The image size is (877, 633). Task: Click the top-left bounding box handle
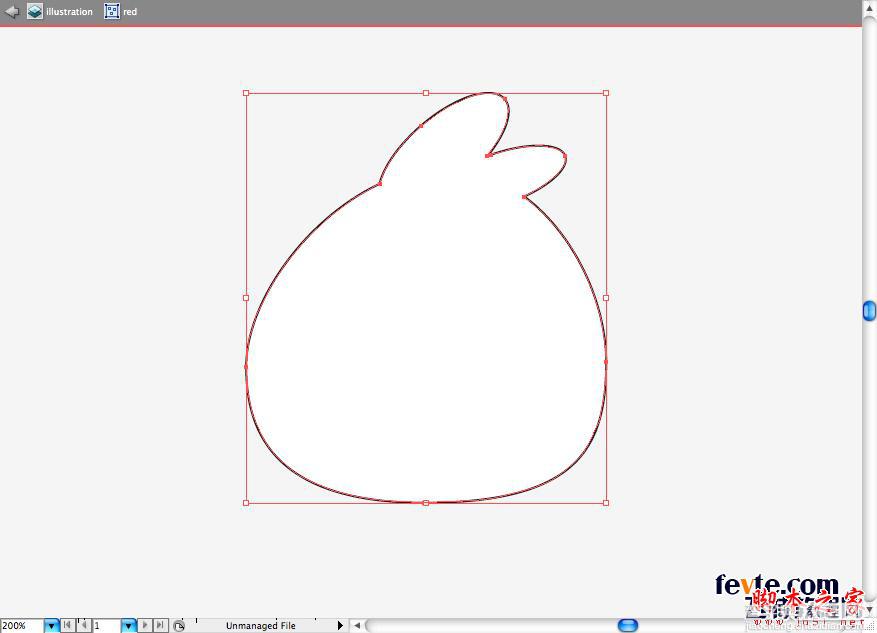[246, 93]
